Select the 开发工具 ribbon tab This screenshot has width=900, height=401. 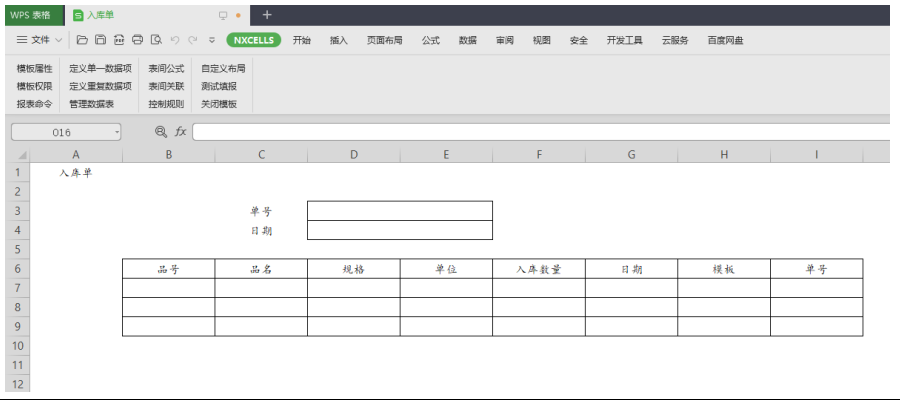click(x=624, y=40)
